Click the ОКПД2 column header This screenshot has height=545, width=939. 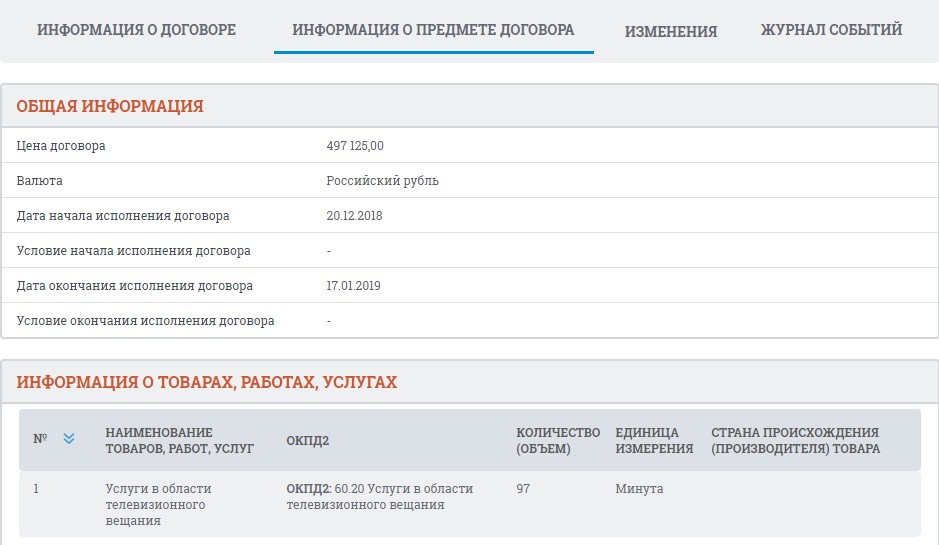[x=308, y=440]
